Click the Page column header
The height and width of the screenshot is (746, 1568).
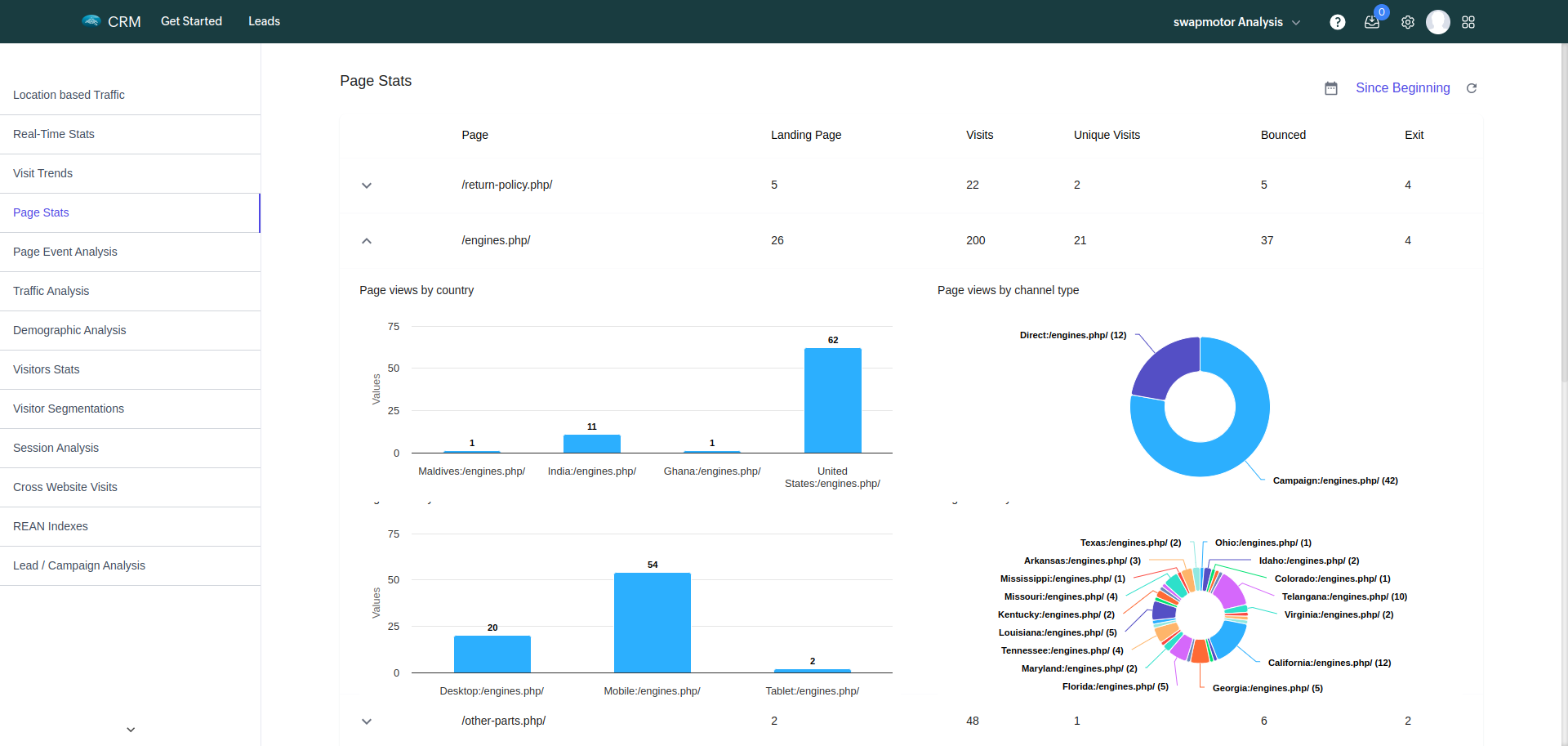pyautogui.click(x=474, y=135)
